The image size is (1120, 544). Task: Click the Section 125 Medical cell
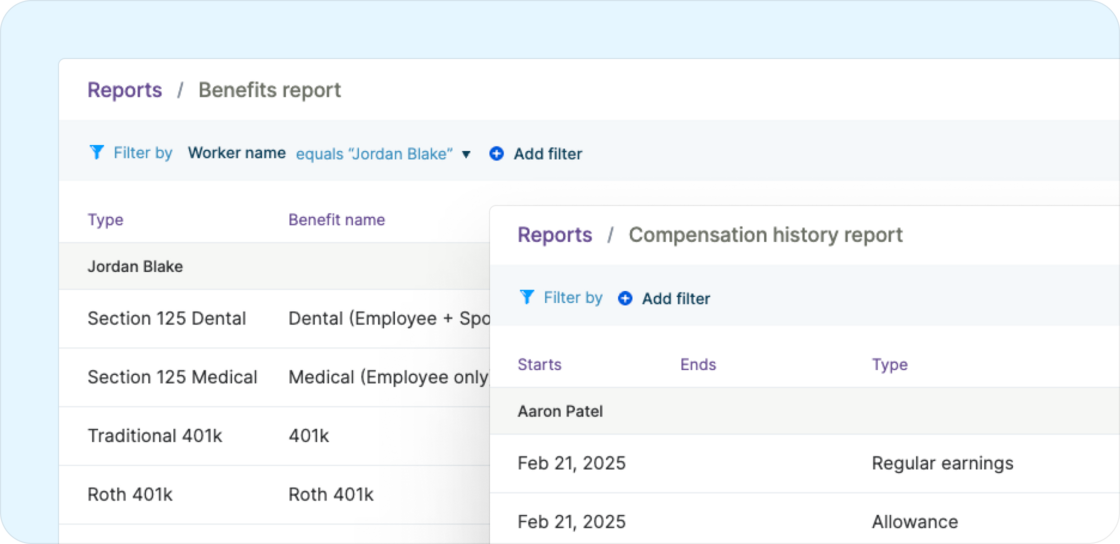[172, 377]
